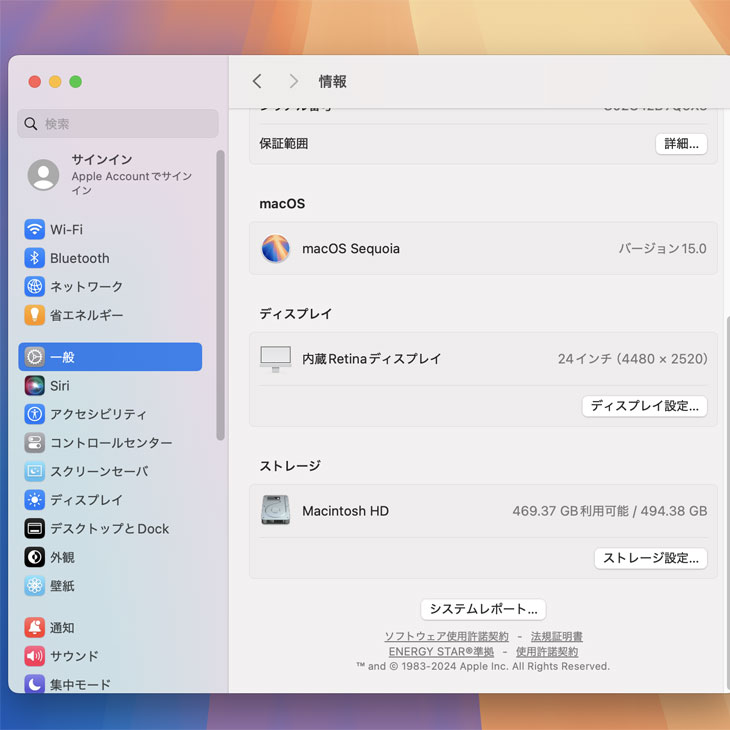Select the 集中モード moon icon
Screen dimensions: 730x730
35,684
